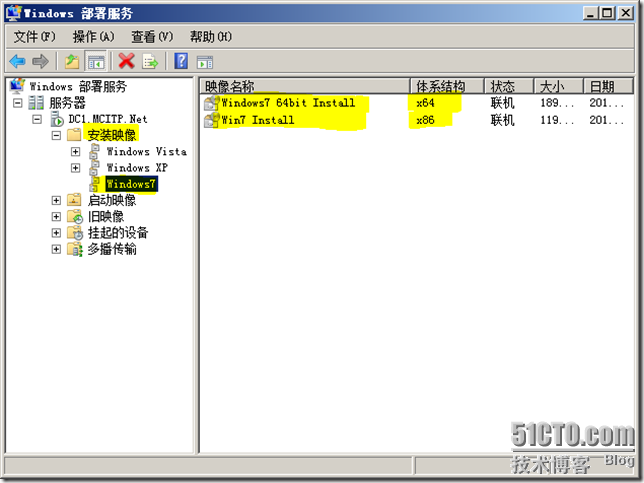Sort by 大小 column header

pyautogui.click(x=558, y=86)
